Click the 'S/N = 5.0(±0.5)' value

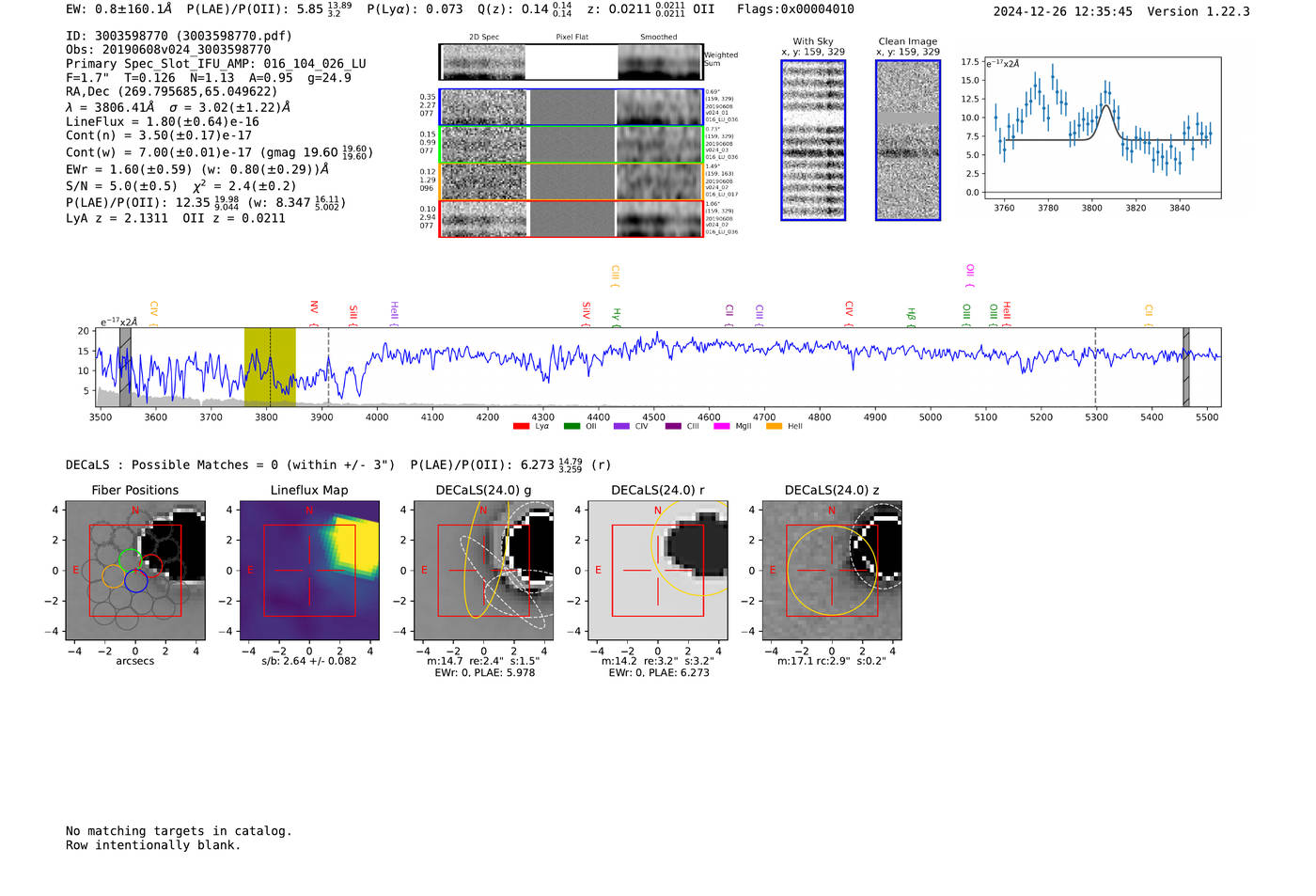click(121, 186)
